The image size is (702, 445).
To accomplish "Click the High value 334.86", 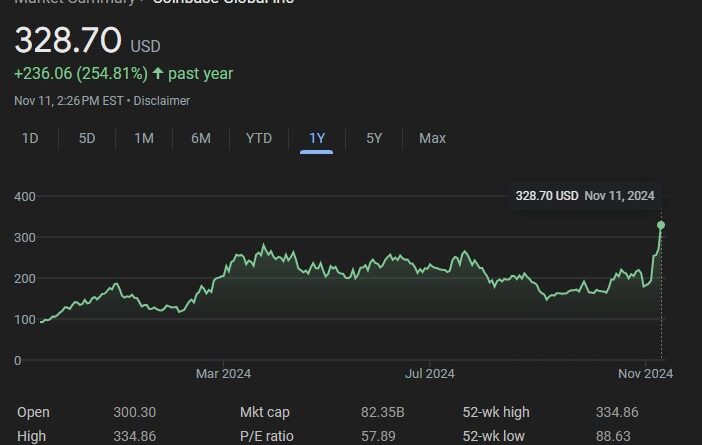I will click(134, 436).
